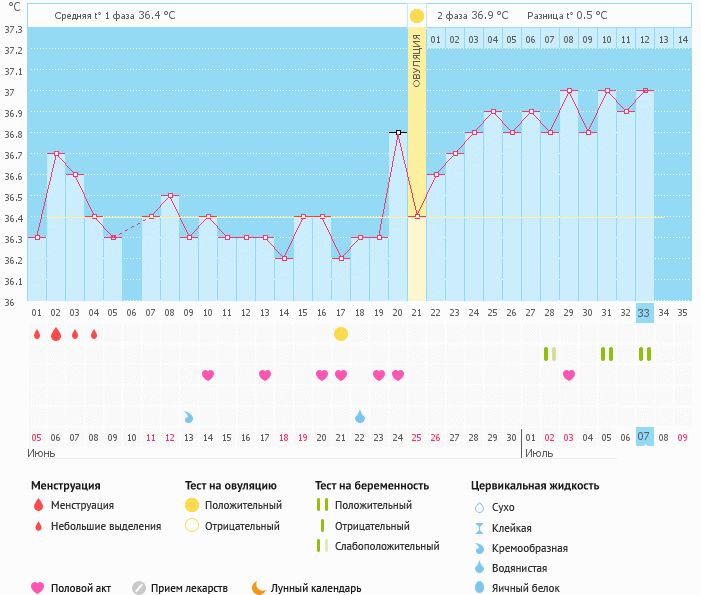This screenshot has width=701, height=595.
Task: Click the intercourse heart on cycle day 10
Action: pos(208,375)
